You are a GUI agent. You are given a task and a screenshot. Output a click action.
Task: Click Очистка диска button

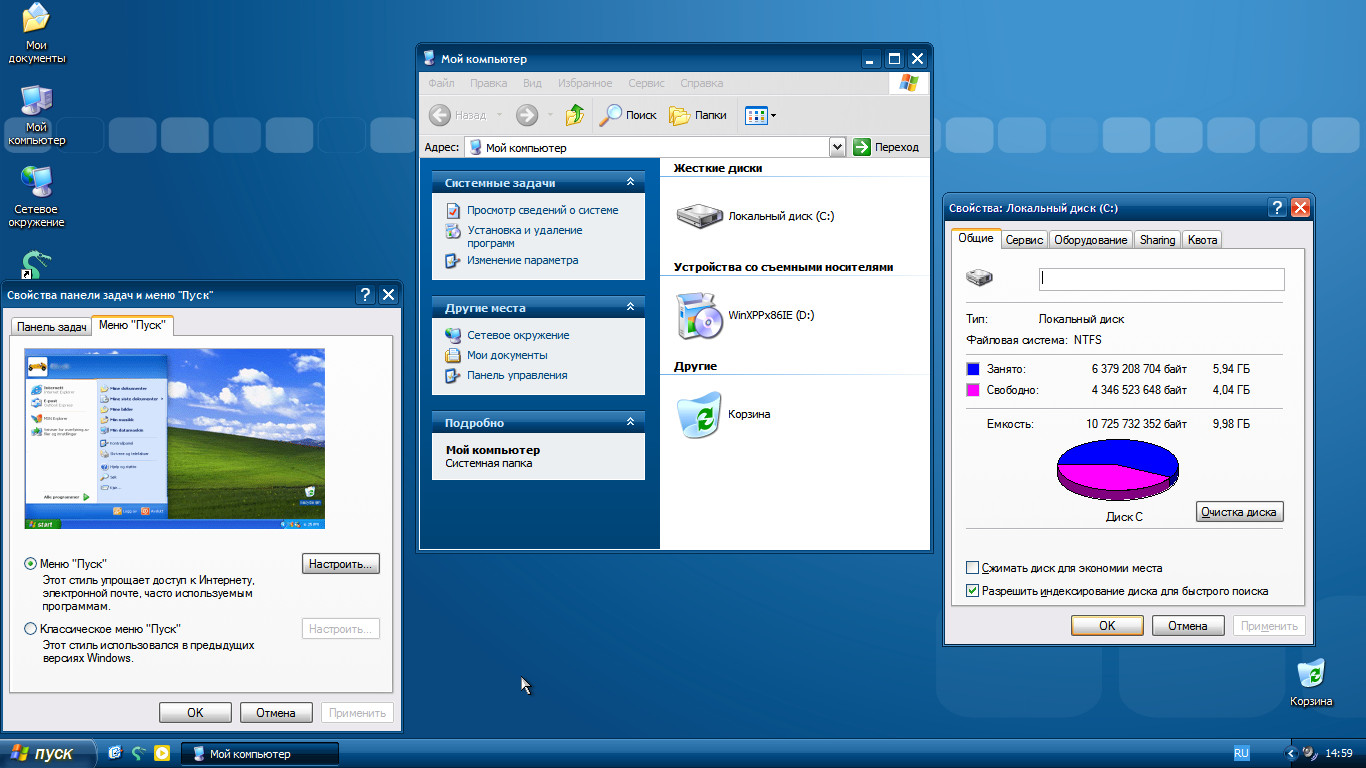tap(1239, 512)
